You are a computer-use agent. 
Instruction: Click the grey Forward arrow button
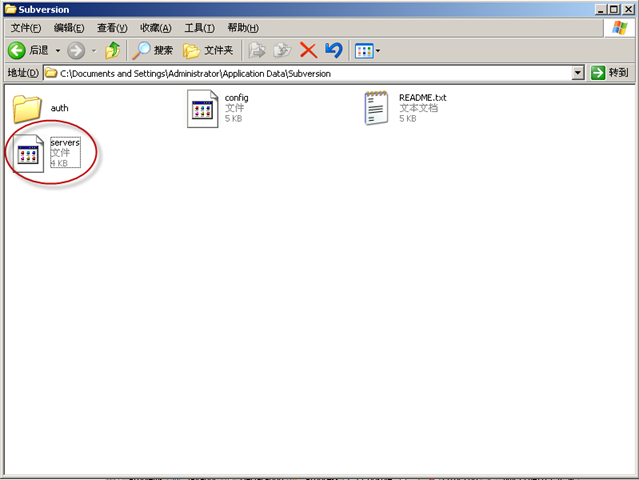[76, 51]
